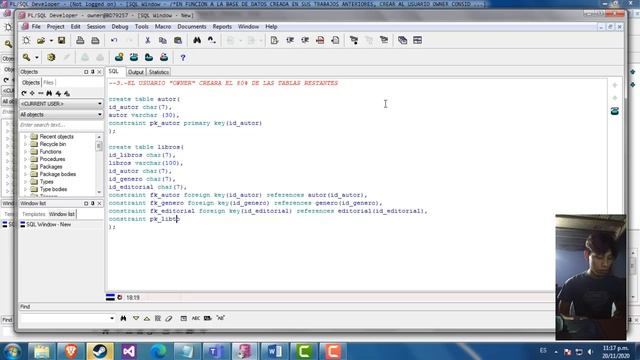The height and width of the screenshot is (360, 640).
Task: Open the Session menu
Action: pyautogui.click(x=96, y=27)
